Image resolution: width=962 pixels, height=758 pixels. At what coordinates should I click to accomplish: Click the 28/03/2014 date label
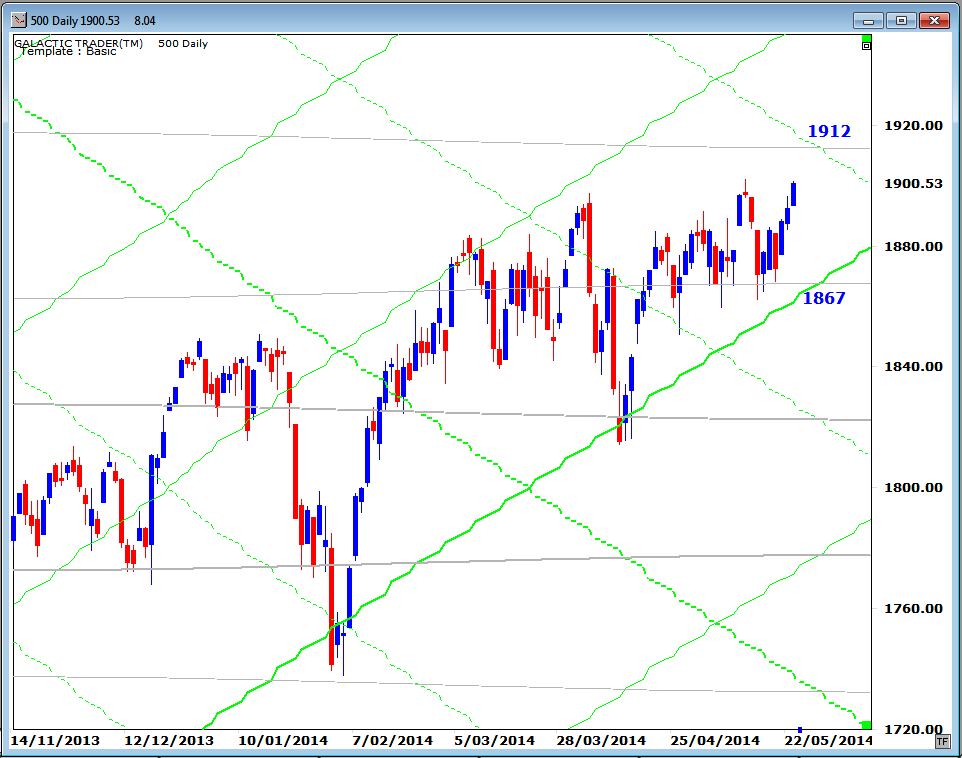point(601,741)
